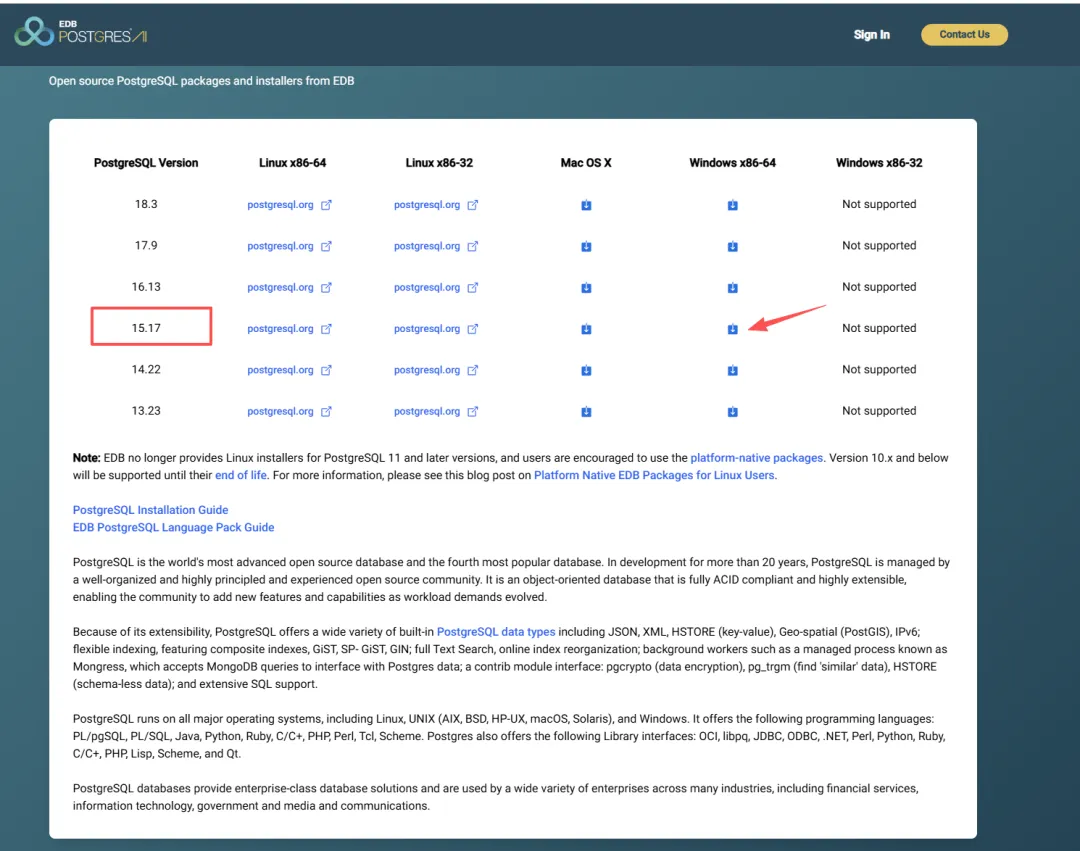Follow the PostgreSQL data types link

click(496, 631)
